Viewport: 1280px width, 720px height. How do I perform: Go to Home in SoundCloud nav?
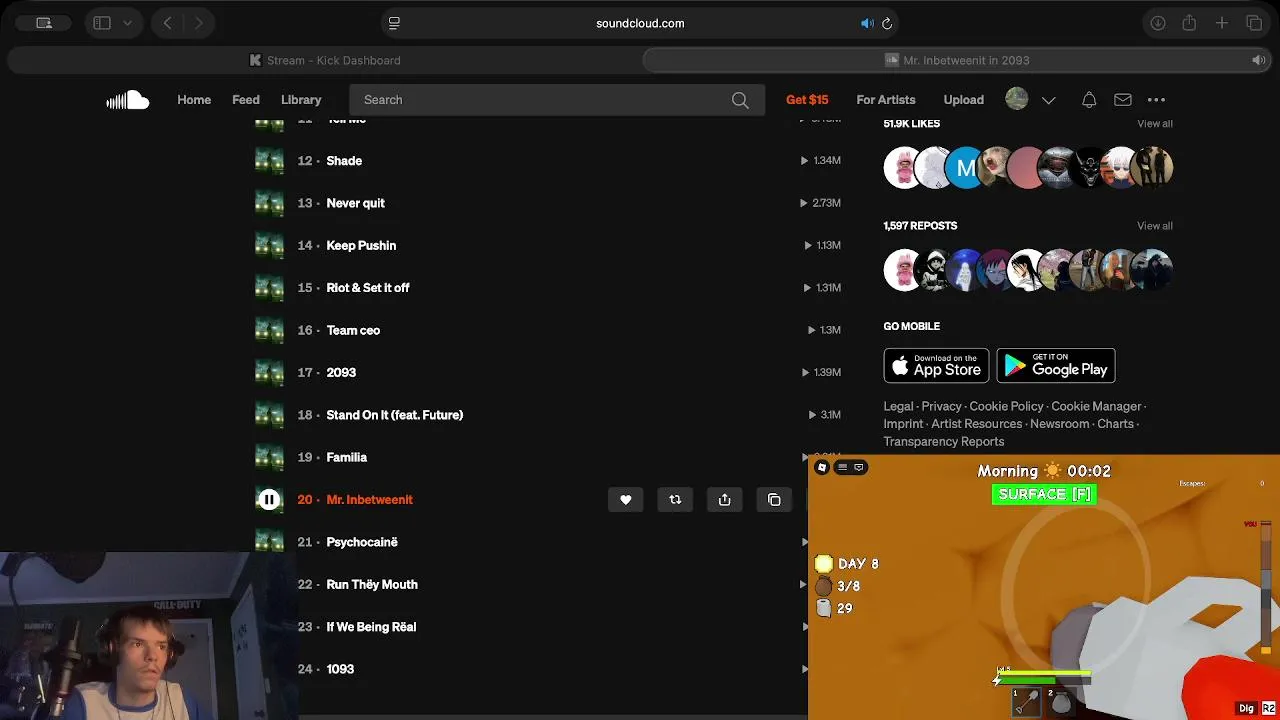tap(194, 100)
